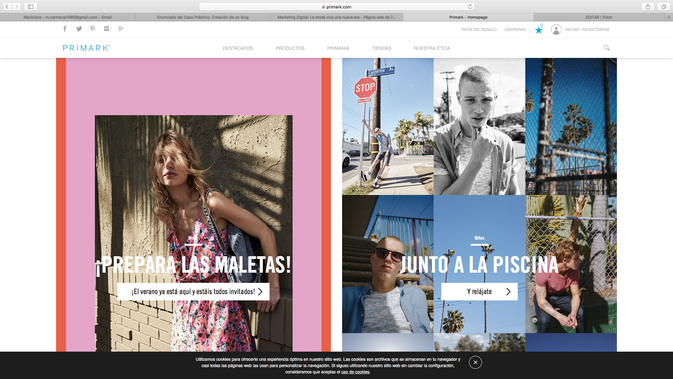Open the uso de cookies link
Viewport: 673px width, 379px height.
(x=355, y=372)
